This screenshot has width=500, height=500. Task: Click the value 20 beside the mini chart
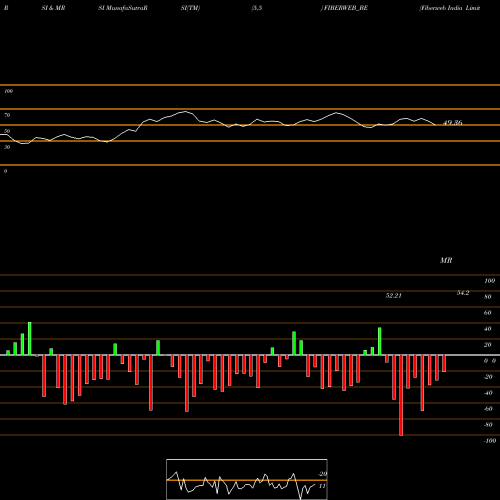pos(323,474)
